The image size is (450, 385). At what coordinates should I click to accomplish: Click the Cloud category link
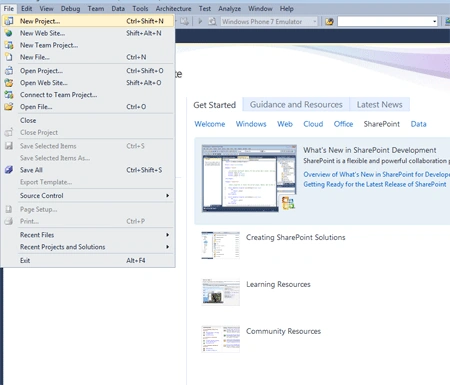click(313, 124)
